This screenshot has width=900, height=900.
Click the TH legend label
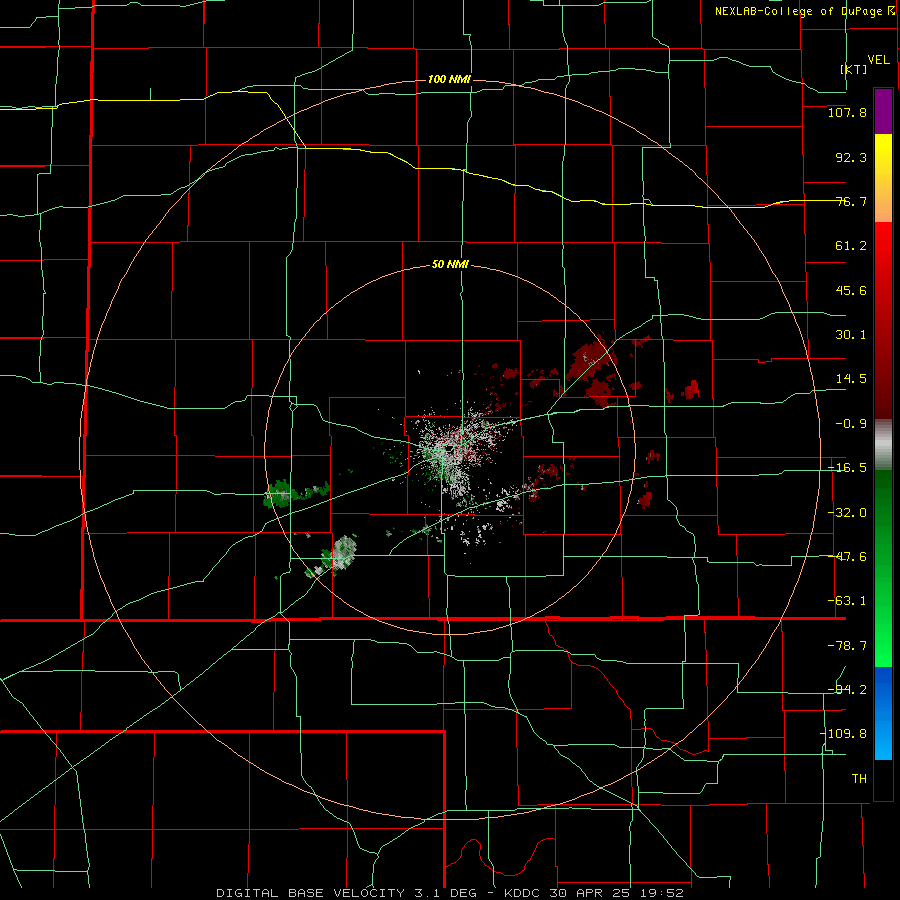(859, 779)
